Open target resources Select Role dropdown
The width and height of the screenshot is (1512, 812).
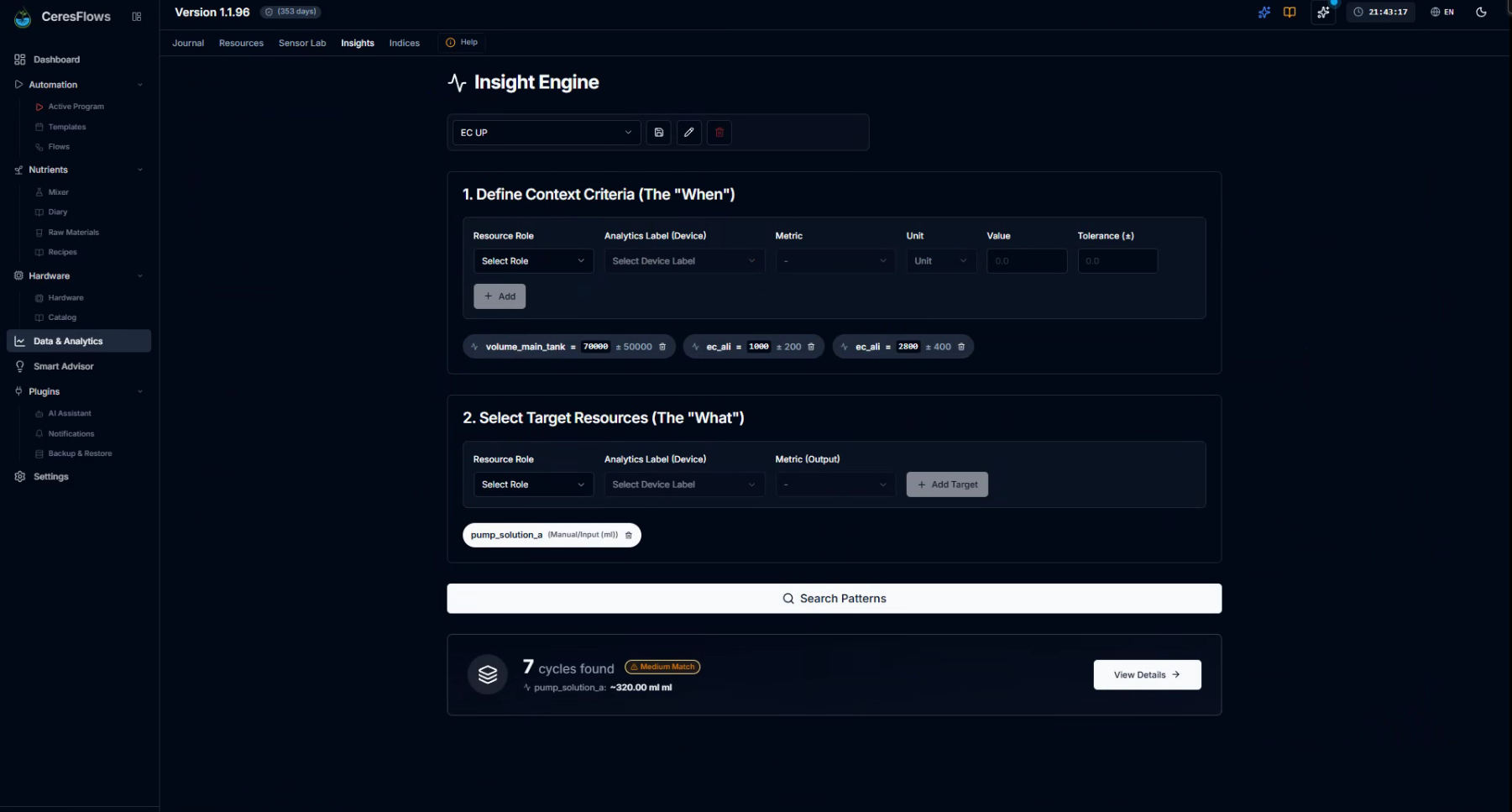[534, 485]
